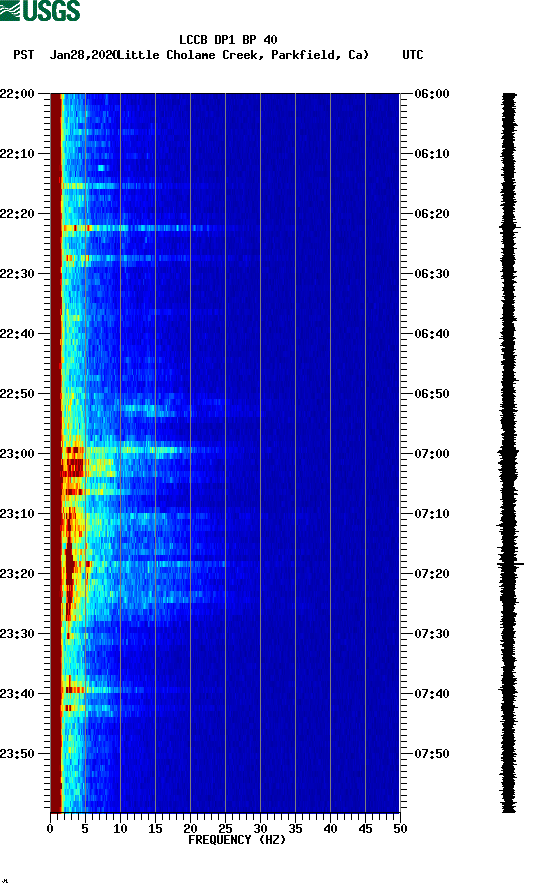The image size is (552, 892).
Task: Click the 35 Hz frequency axis label
Action: pyautogui.click(x=295, y=829)
